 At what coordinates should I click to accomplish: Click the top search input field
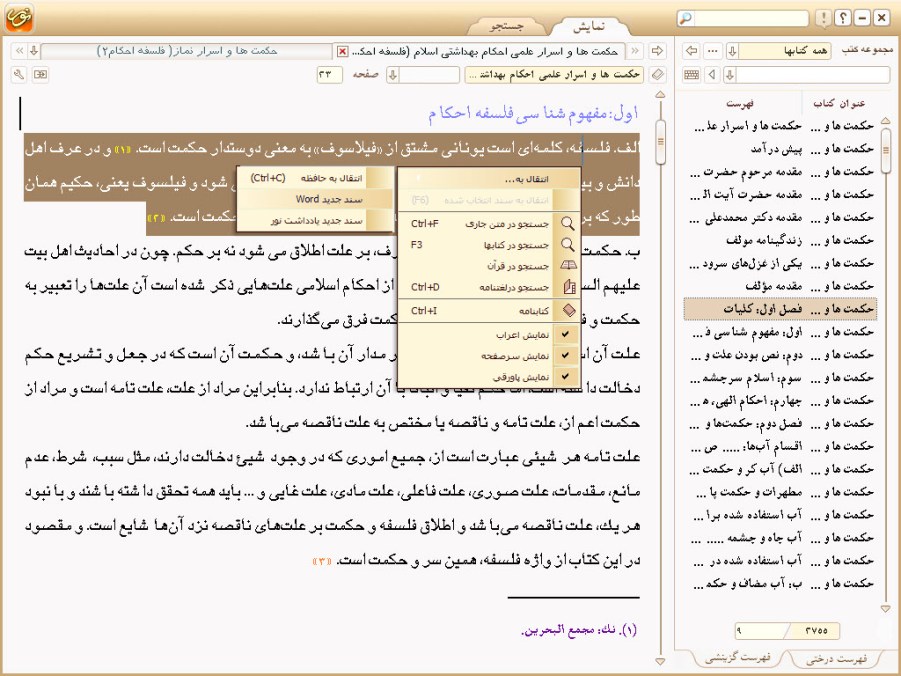coord(750,19)
